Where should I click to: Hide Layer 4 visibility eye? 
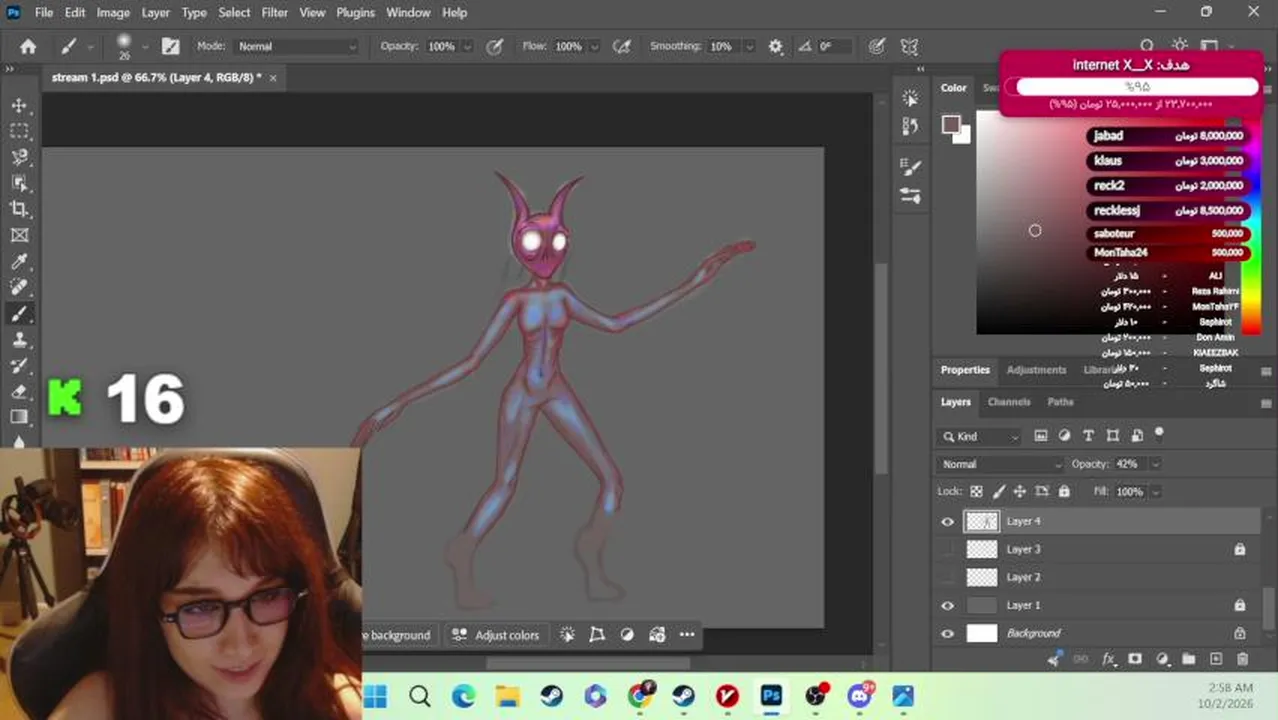tap(947, 521)
